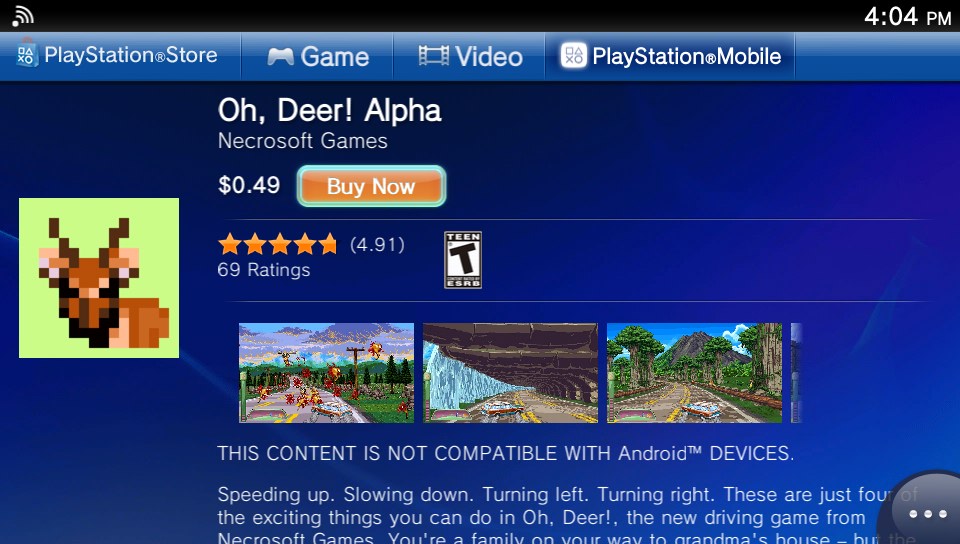Image resolution: width=960 pixels, height=544 pixels.
Task: View the waterfall cave tunnel screenshot
Action: coord(510,373)
